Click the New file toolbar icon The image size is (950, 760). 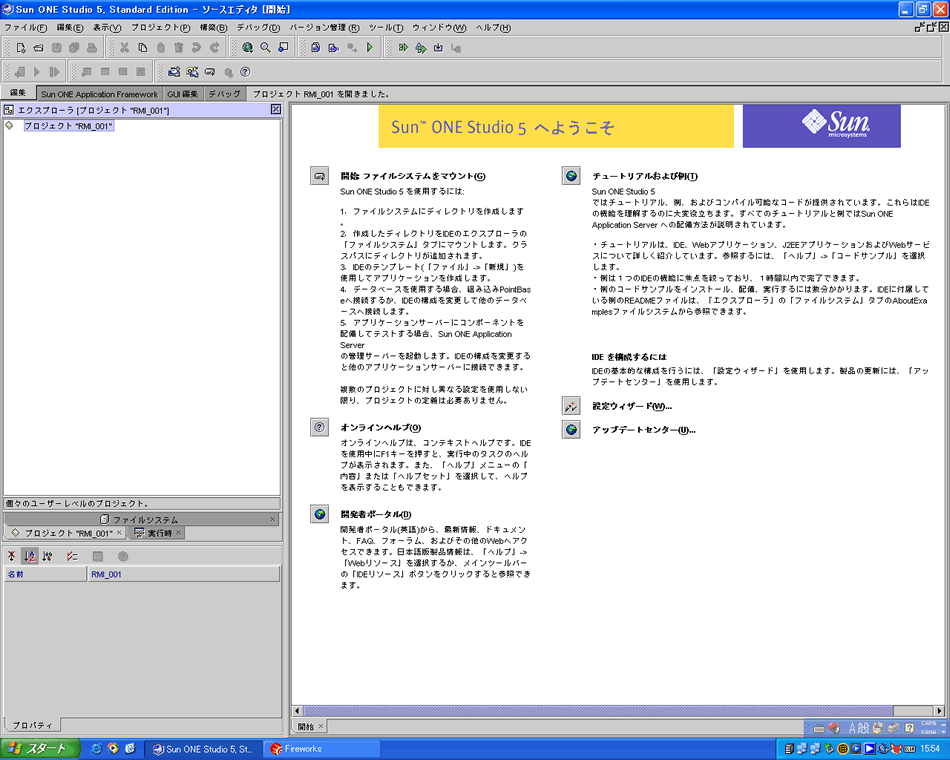tap(21, 47)
